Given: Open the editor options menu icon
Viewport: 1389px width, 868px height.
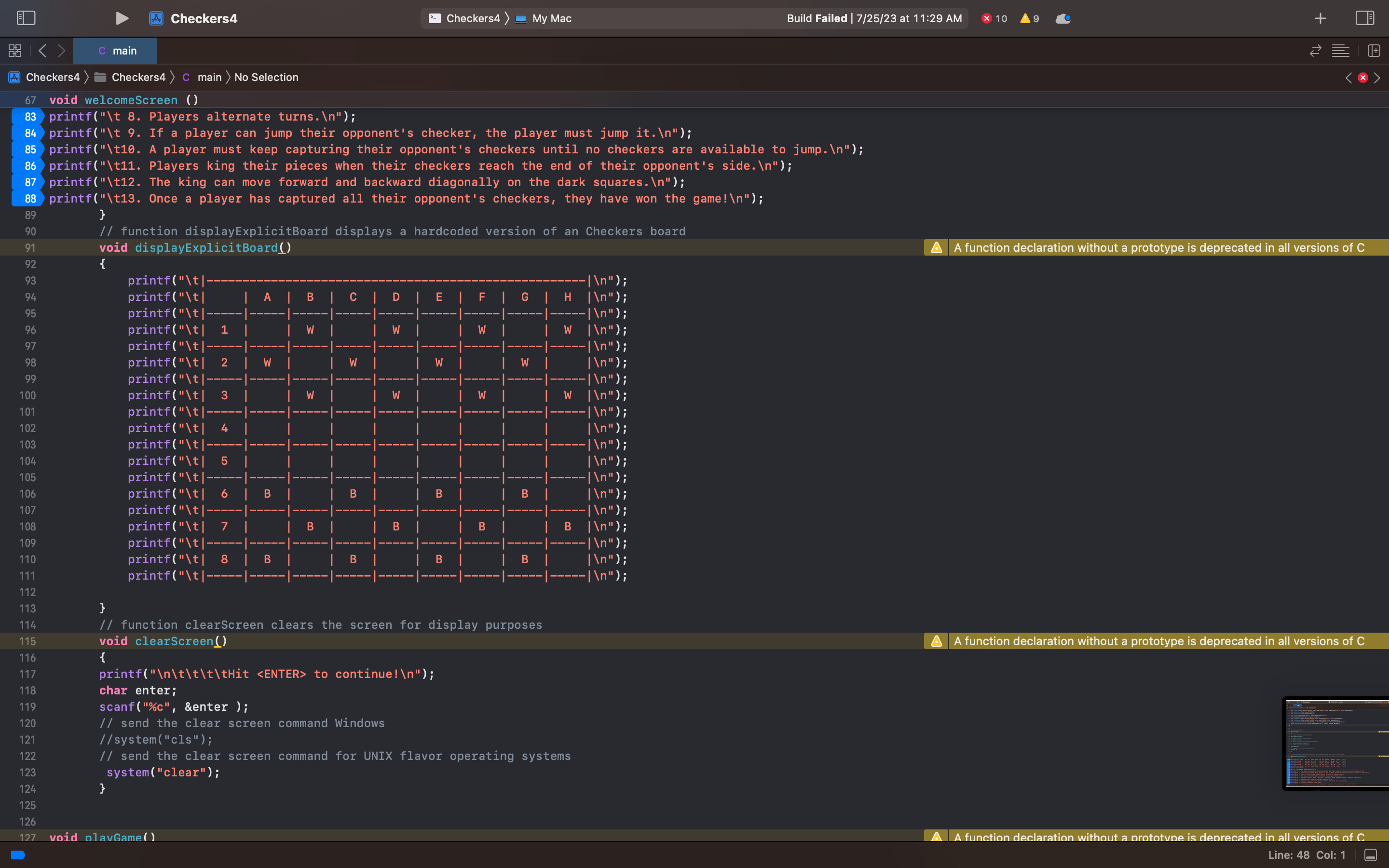Looking at the screenshot, I should pyautogui.click(x=1341, y=51).
